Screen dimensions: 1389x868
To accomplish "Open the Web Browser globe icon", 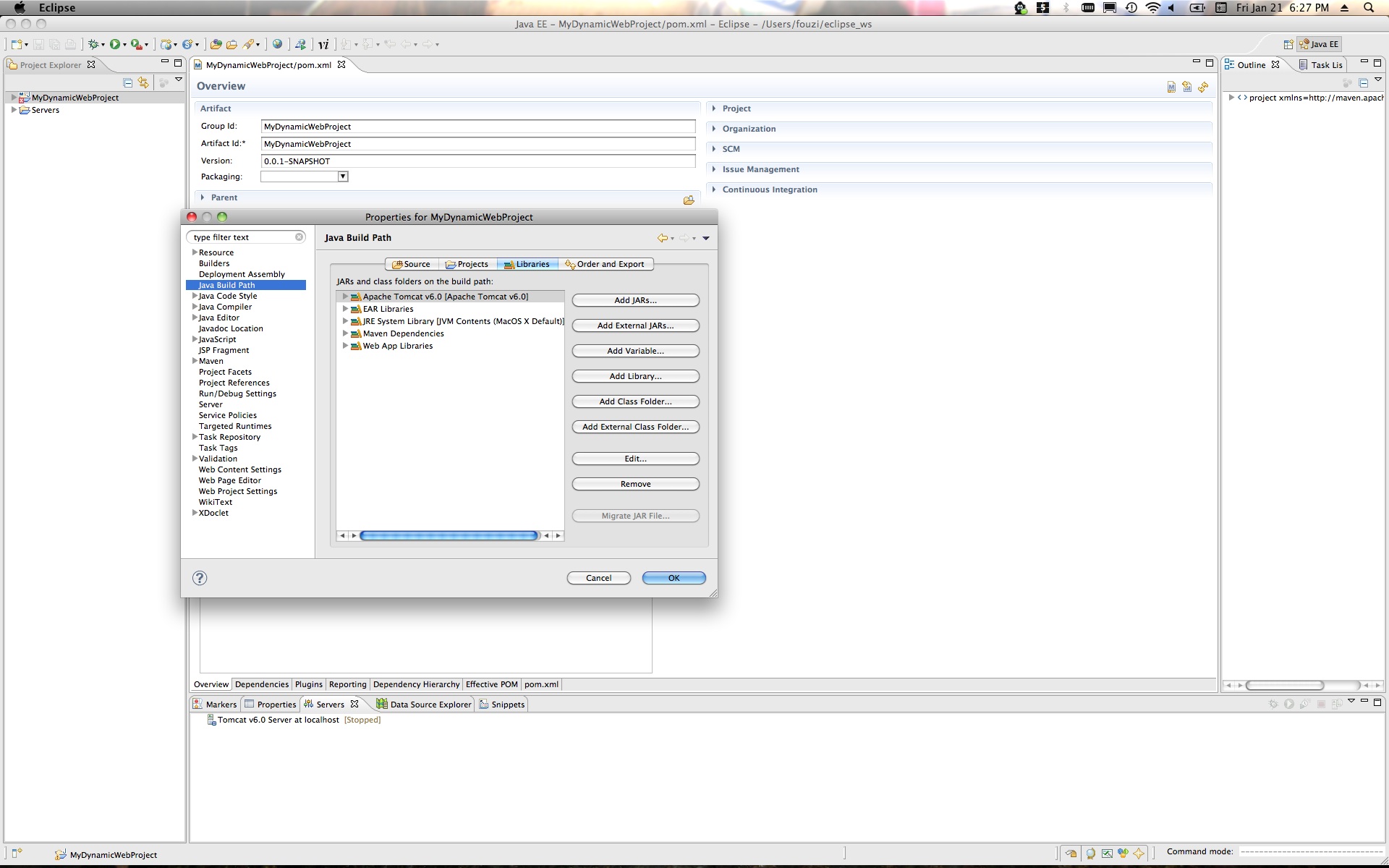I will (x=277, y=44).
